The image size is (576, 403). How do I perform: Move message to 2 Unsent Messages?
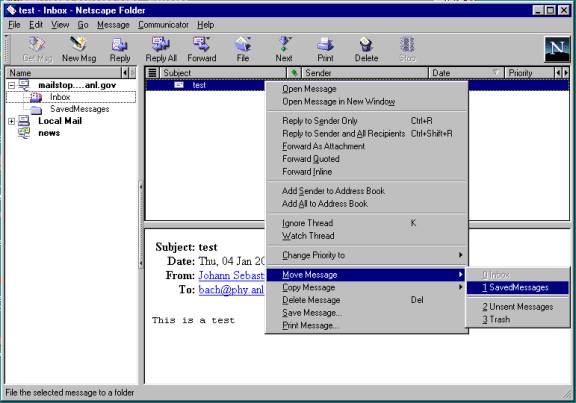tap(518, 306)
